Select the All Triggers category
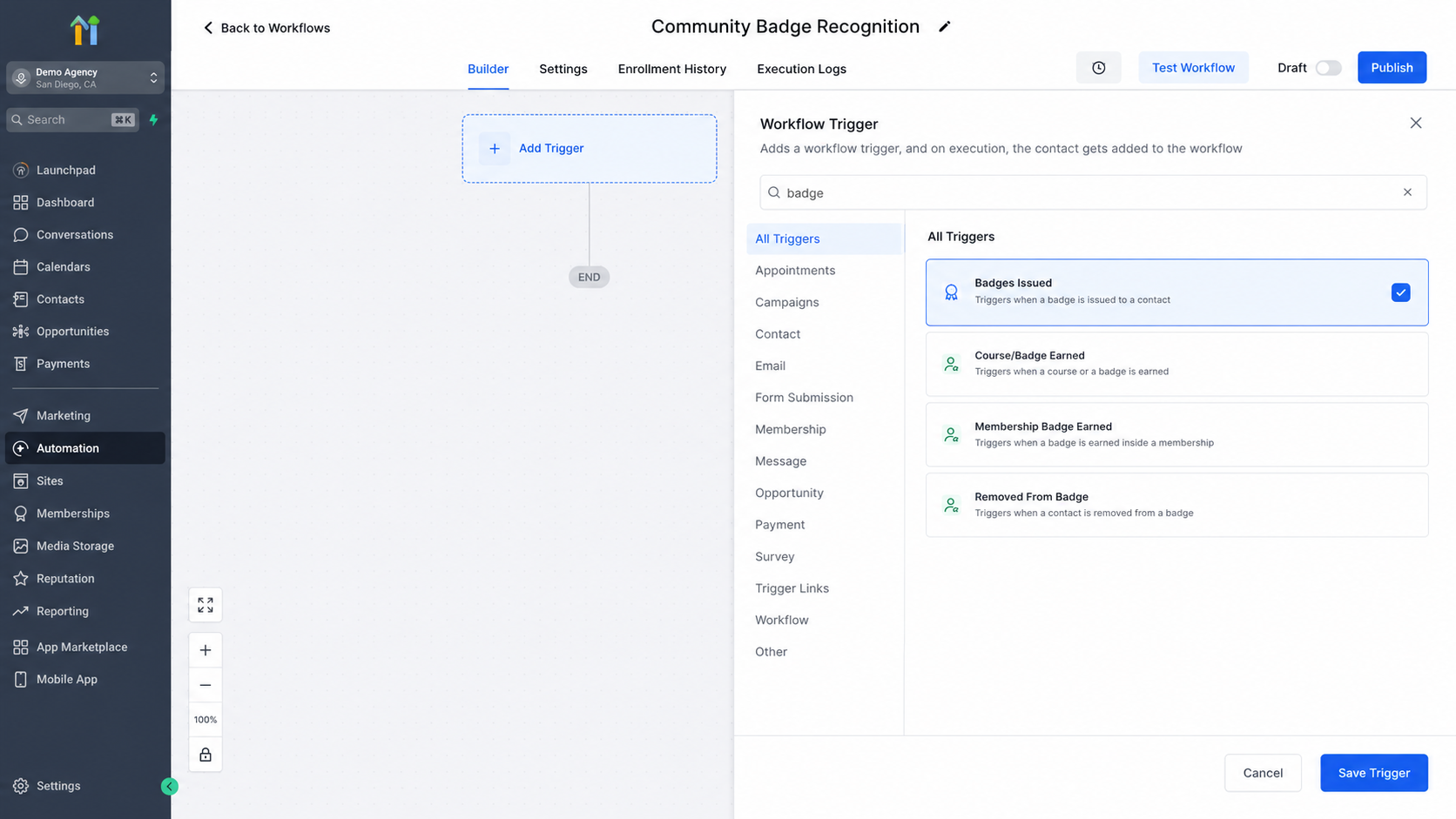 [x=824, y=238]
